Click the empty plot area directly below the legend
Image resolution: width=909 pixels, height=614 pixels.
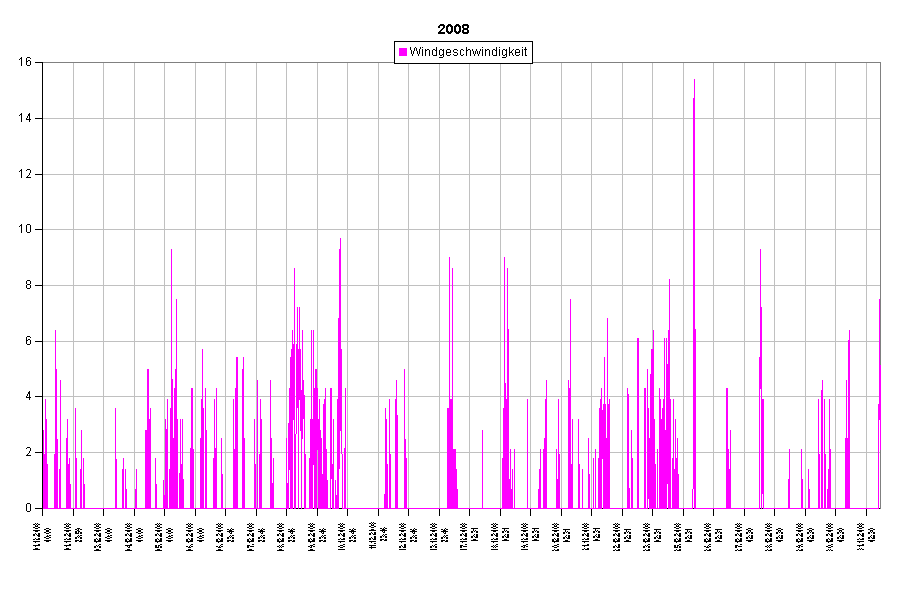463,150
